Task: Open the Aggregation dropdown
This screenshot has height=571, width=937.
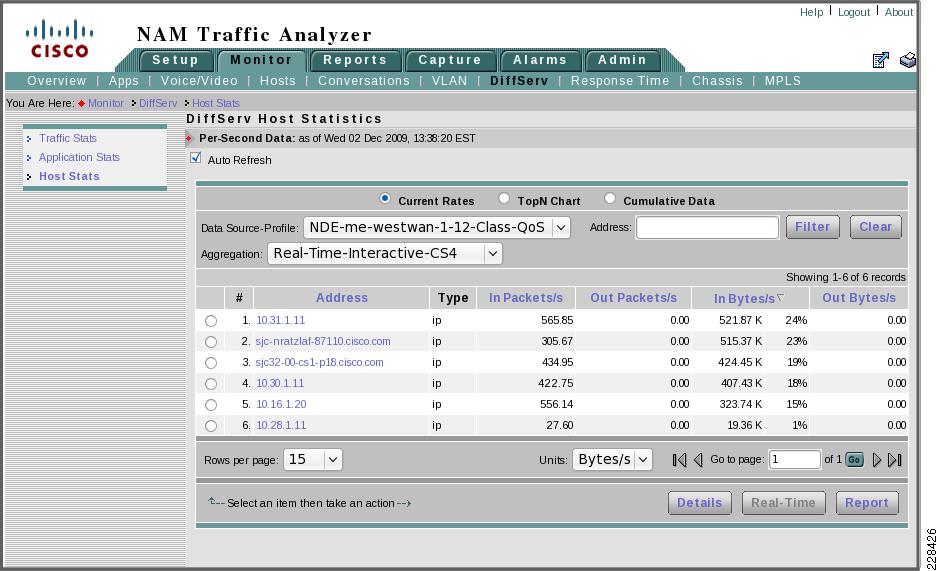Action: click(x=385, y=253)
